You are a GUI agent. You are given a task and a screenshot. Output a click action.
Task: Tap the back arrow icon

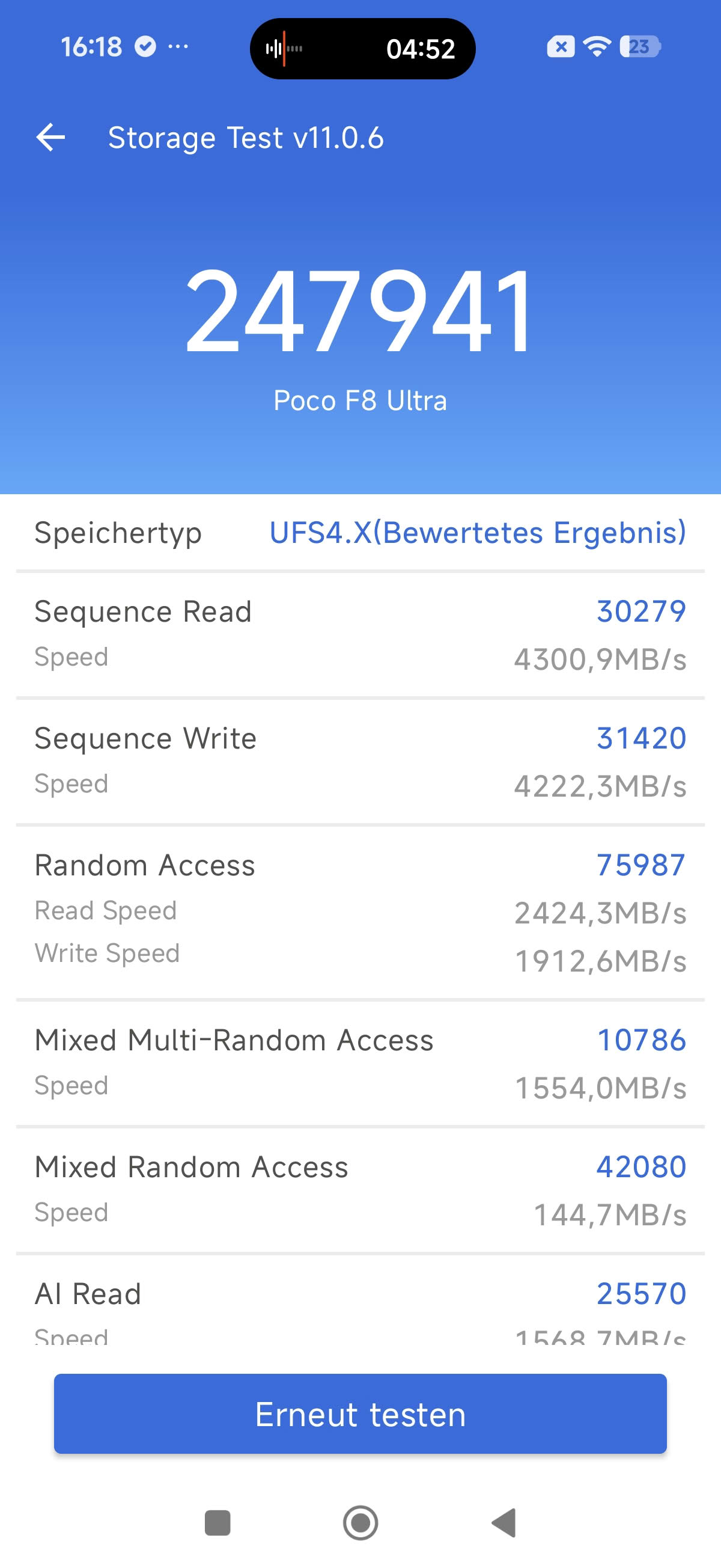50,137
